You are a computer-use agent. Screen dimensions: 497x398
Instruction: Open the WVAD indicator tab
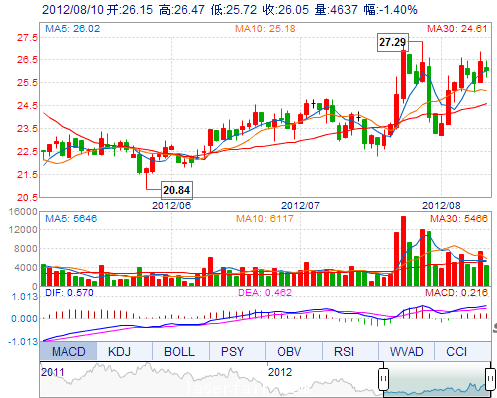click(x=406, y=351)
